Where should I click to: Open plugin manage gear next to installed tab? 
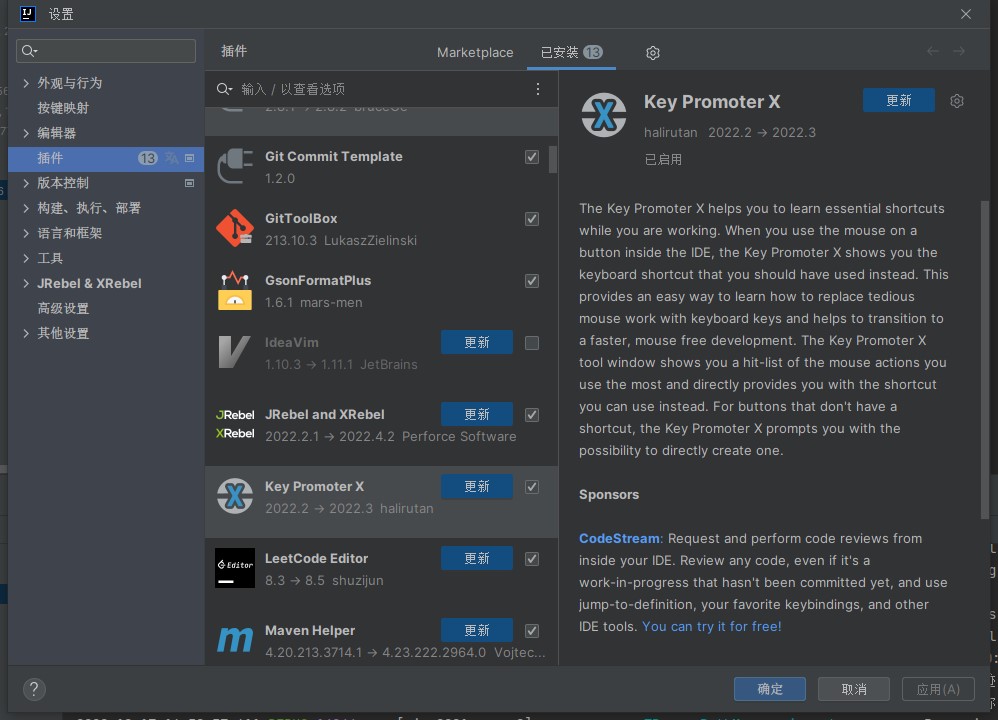click(x=652, y=53)
